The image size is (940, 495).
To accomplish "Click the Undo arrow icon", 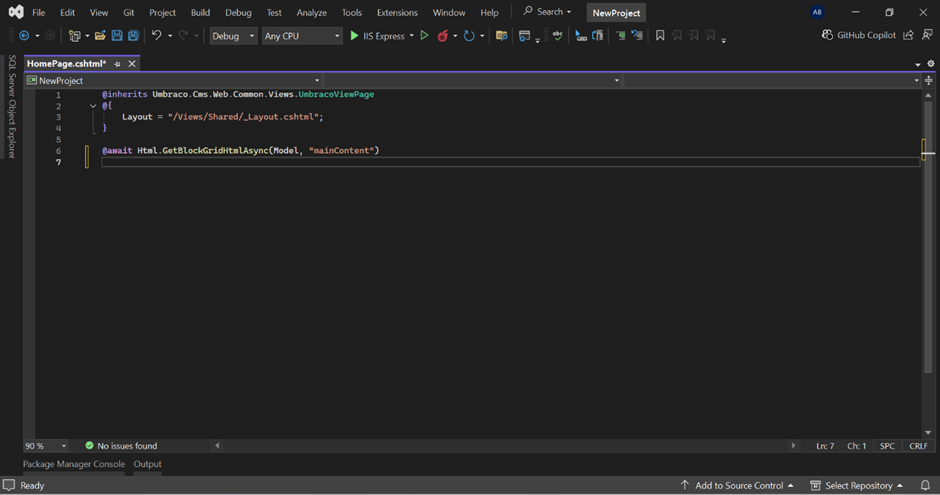I will point(156,36).
